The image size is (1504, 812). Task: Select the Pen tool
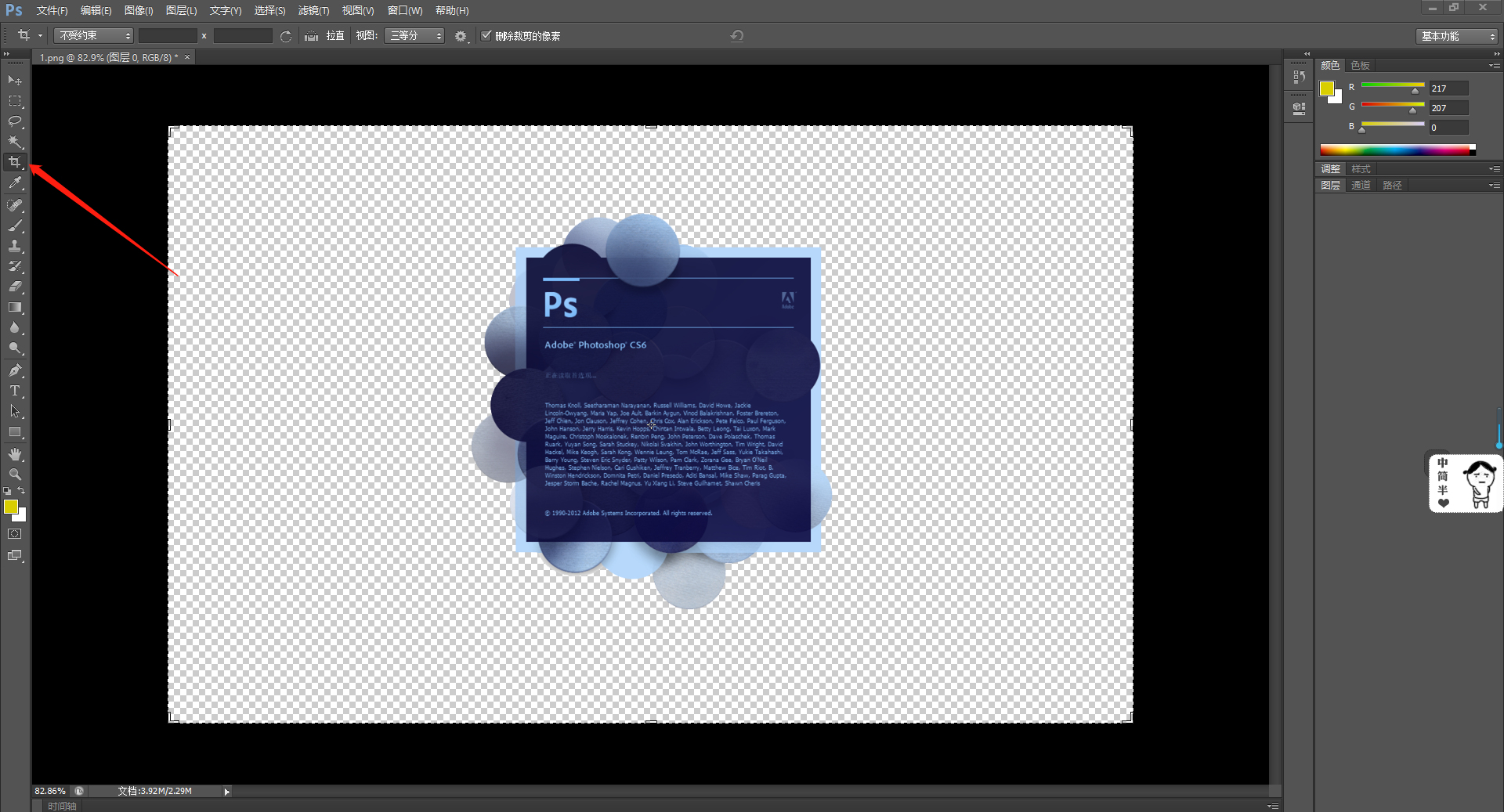point(15,370)
